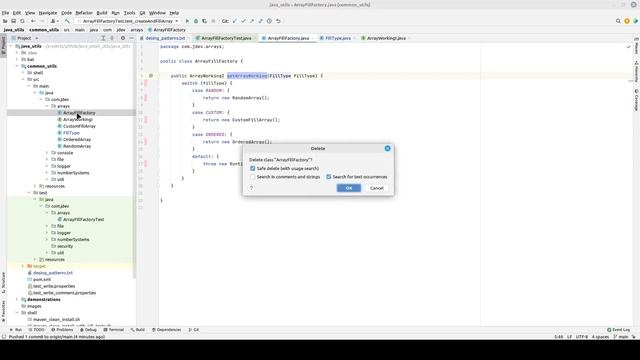
Task: Open the TODO tool window
Action: pos(36,330)
